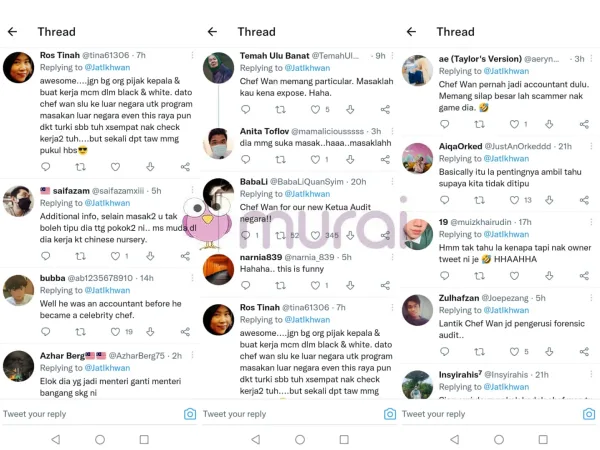Screen dimensions: 600x450
Task: Open @JatIkhwan link under saifazam's reply
Action: (x=107, y=203)
